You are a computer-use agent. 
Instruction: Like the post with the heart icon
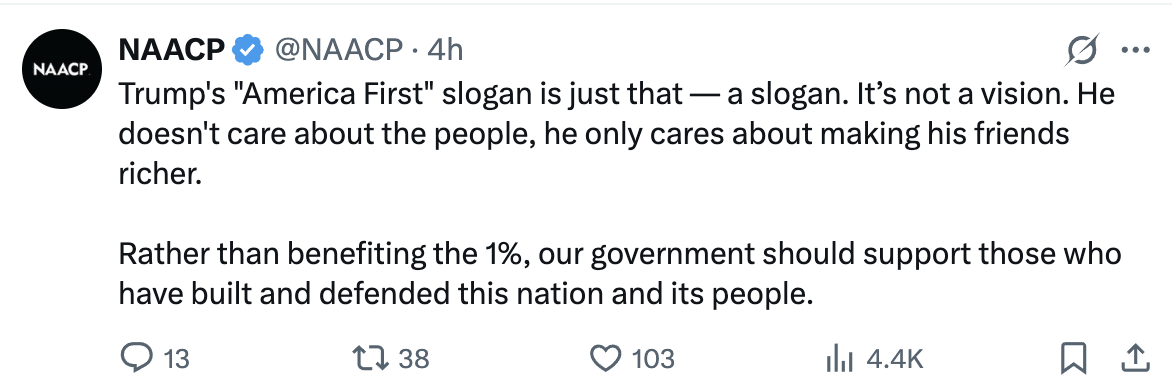(606, 359)
